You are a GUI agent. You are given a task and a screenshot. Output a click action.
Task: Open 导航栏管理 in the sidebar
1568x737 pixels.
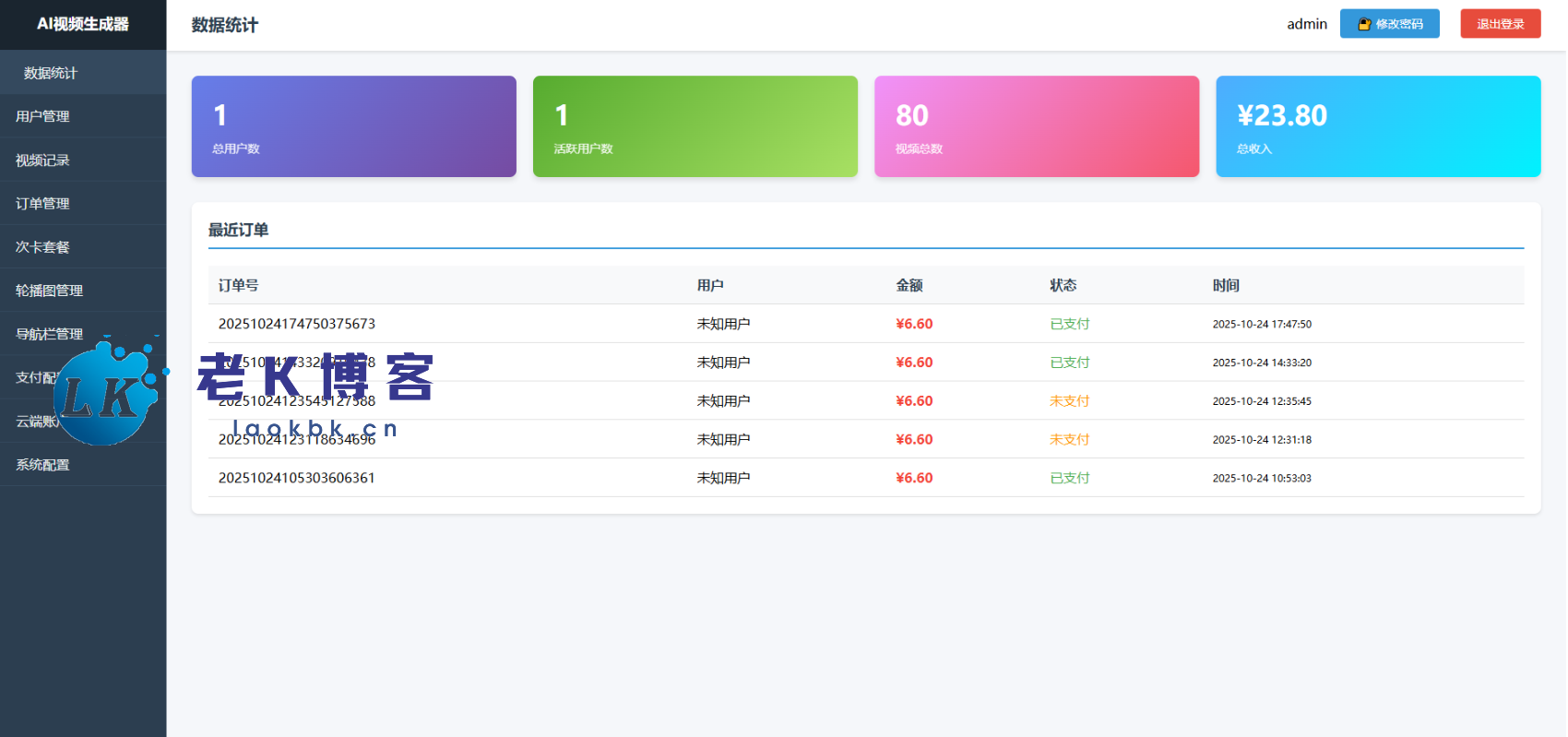pyautogui.click(x=50, y=334)
